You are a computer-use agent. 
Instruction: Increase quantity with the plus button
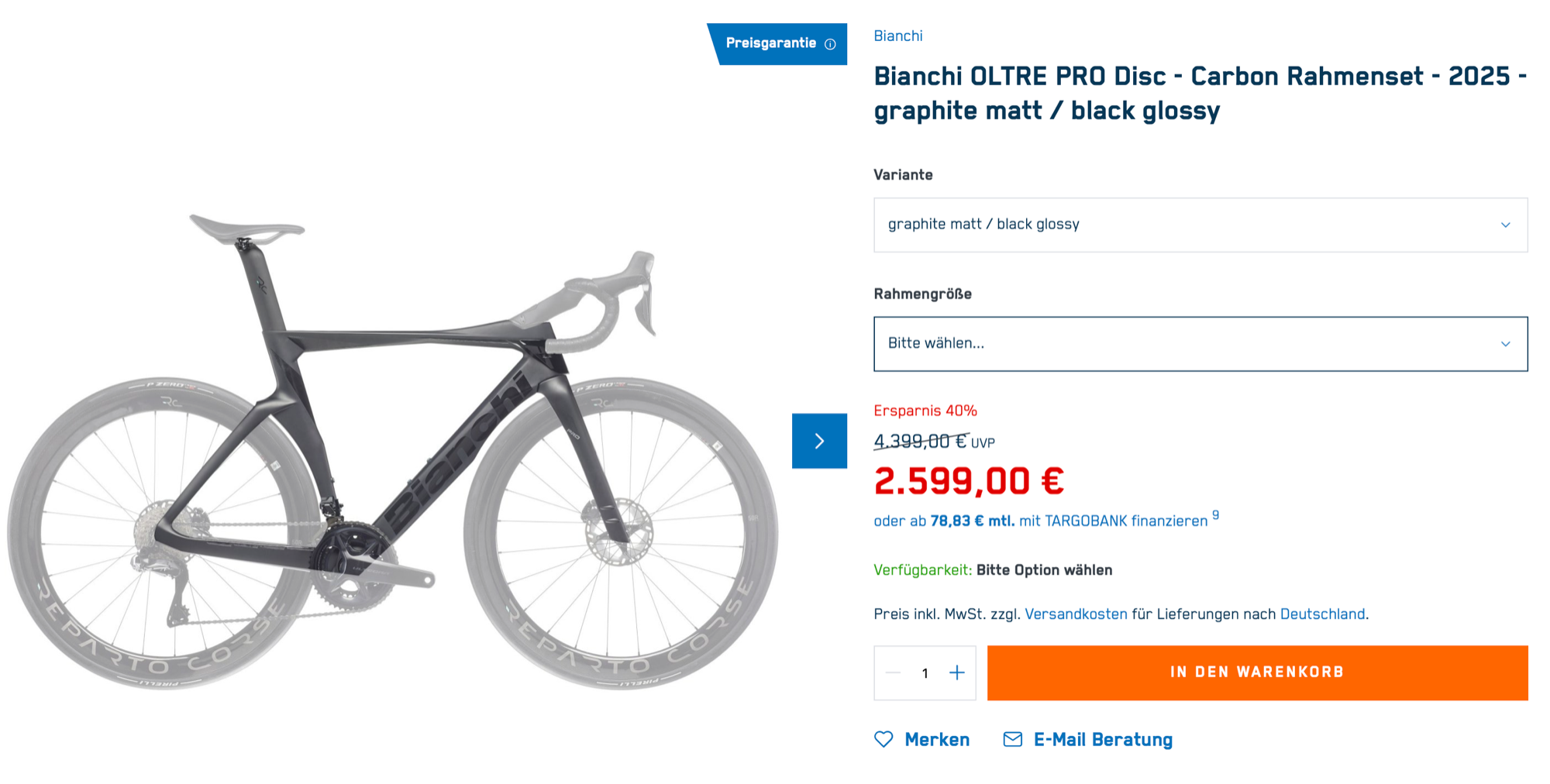(957, 672)
